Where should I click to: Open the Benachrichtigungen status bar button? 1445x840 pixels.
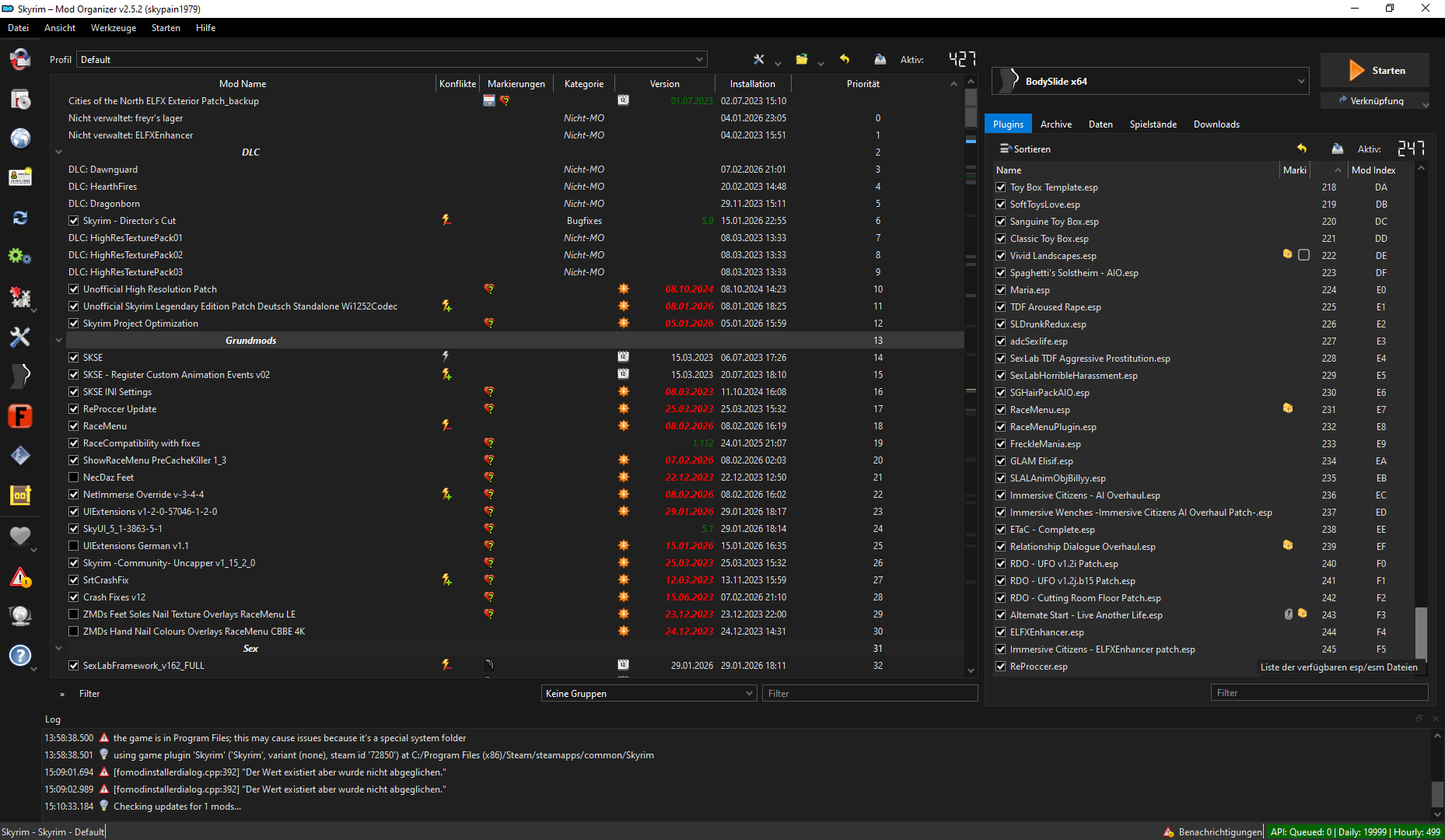click(1212, 832)
